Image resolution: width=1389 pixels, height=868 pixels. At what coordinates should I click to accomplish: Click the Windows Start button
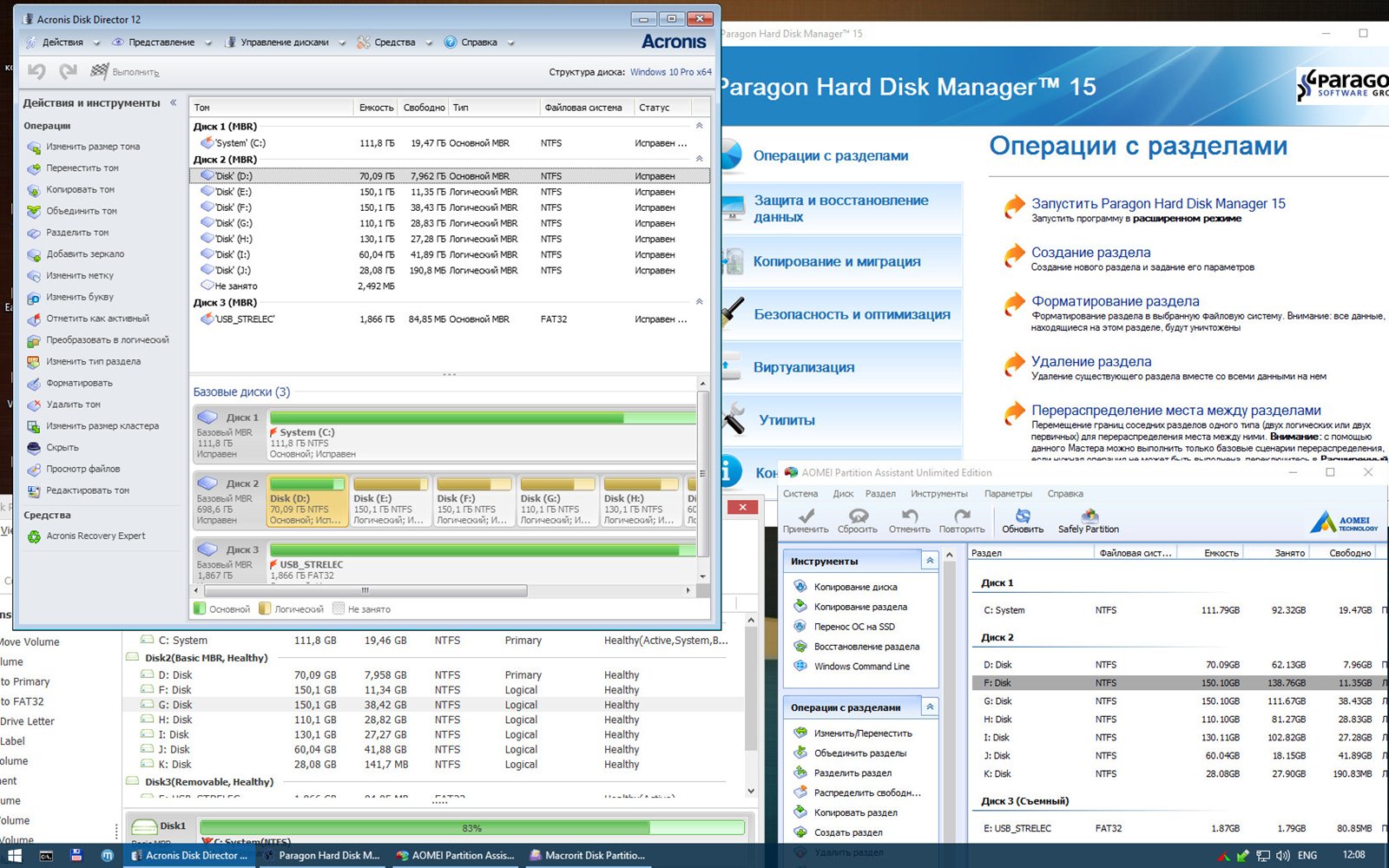[15, 855]
